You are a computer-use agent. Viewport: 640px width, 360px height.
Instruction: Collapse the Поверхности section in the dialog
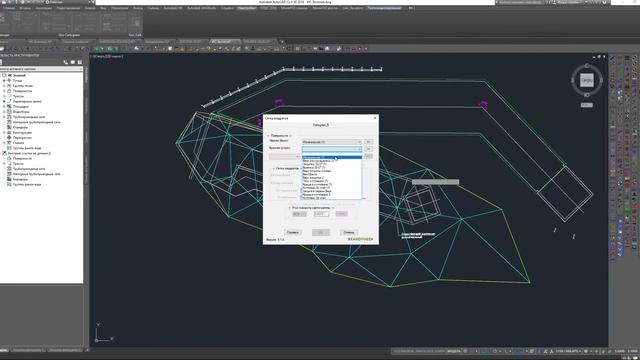click(268, 135)
